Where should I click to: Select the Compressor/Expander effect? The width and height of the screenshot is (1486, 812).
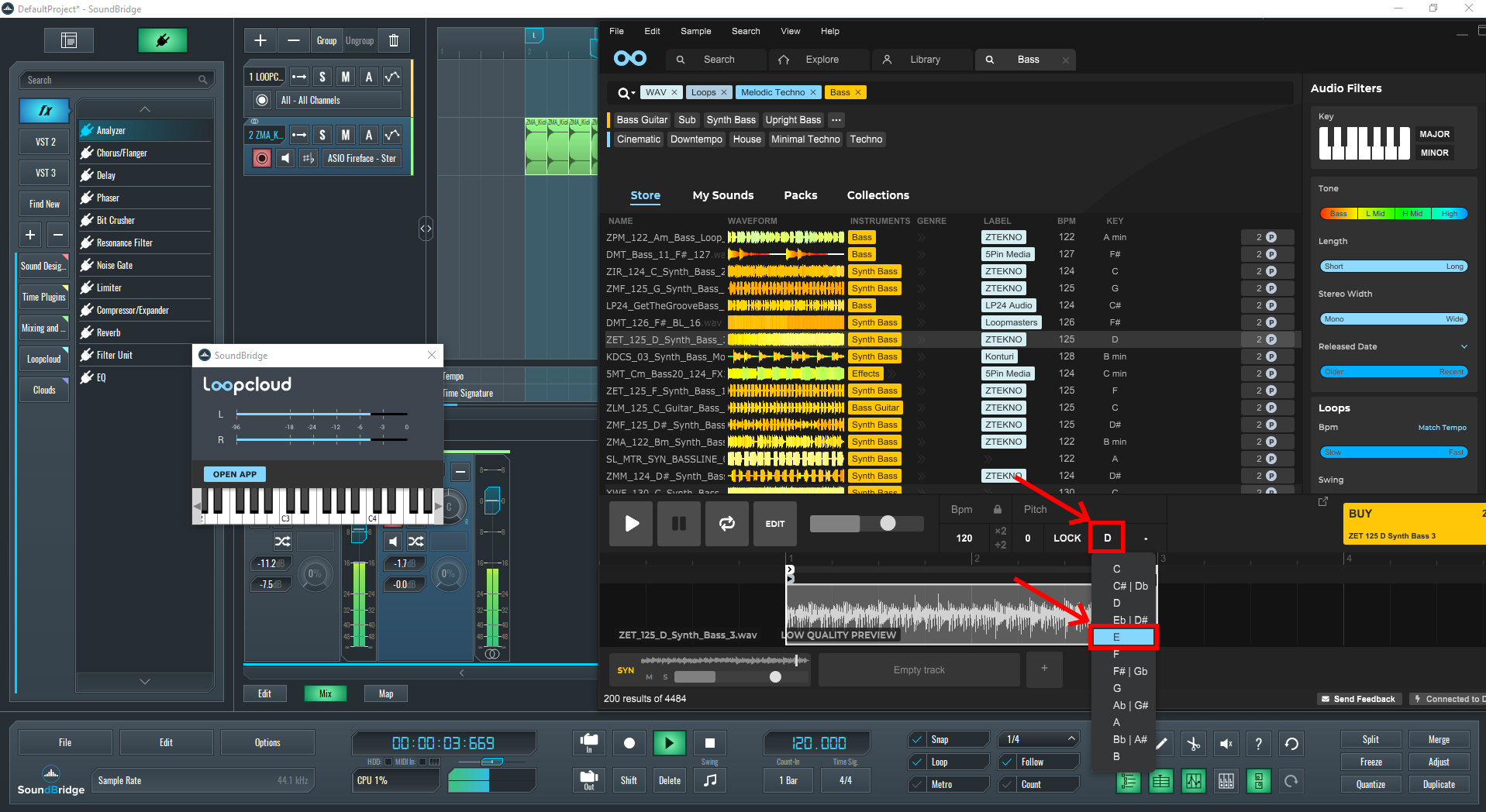pyautogui.click(x=144, y=310)
